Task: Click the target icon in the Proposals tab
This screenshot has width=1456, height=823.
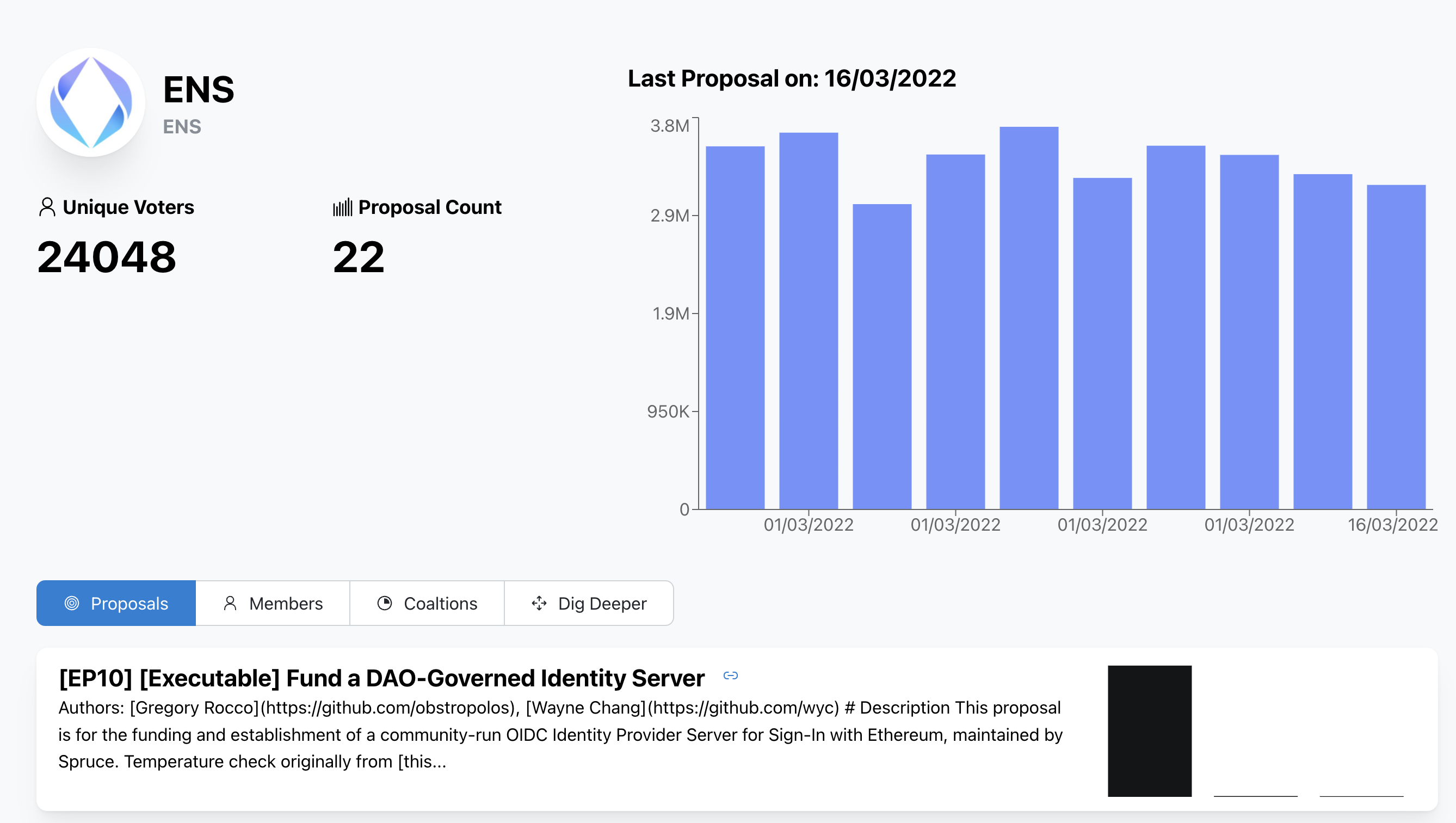Action: 72,603
